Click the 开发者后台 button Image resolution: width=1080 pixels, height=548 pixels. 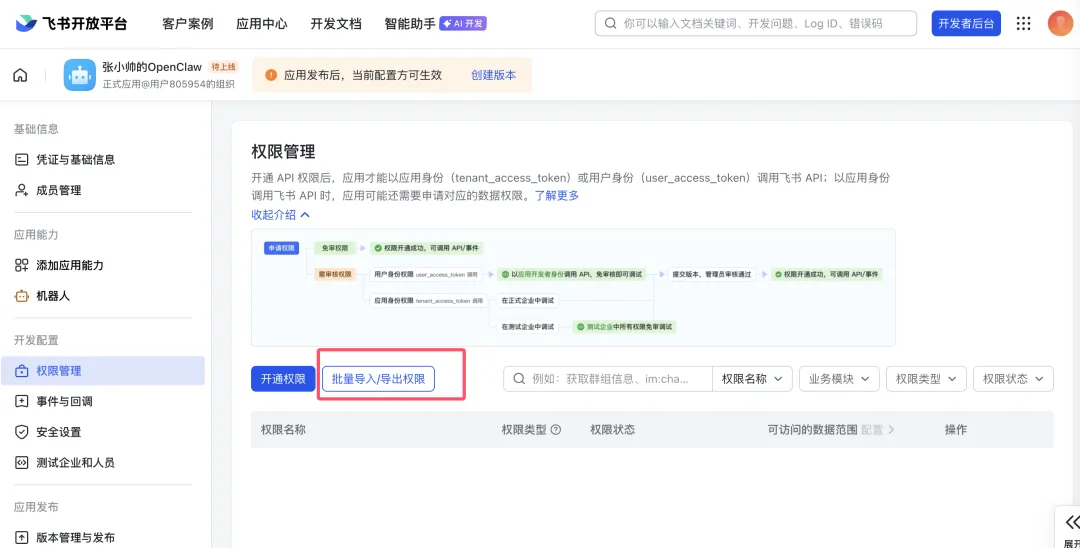(x=966, y=23)
